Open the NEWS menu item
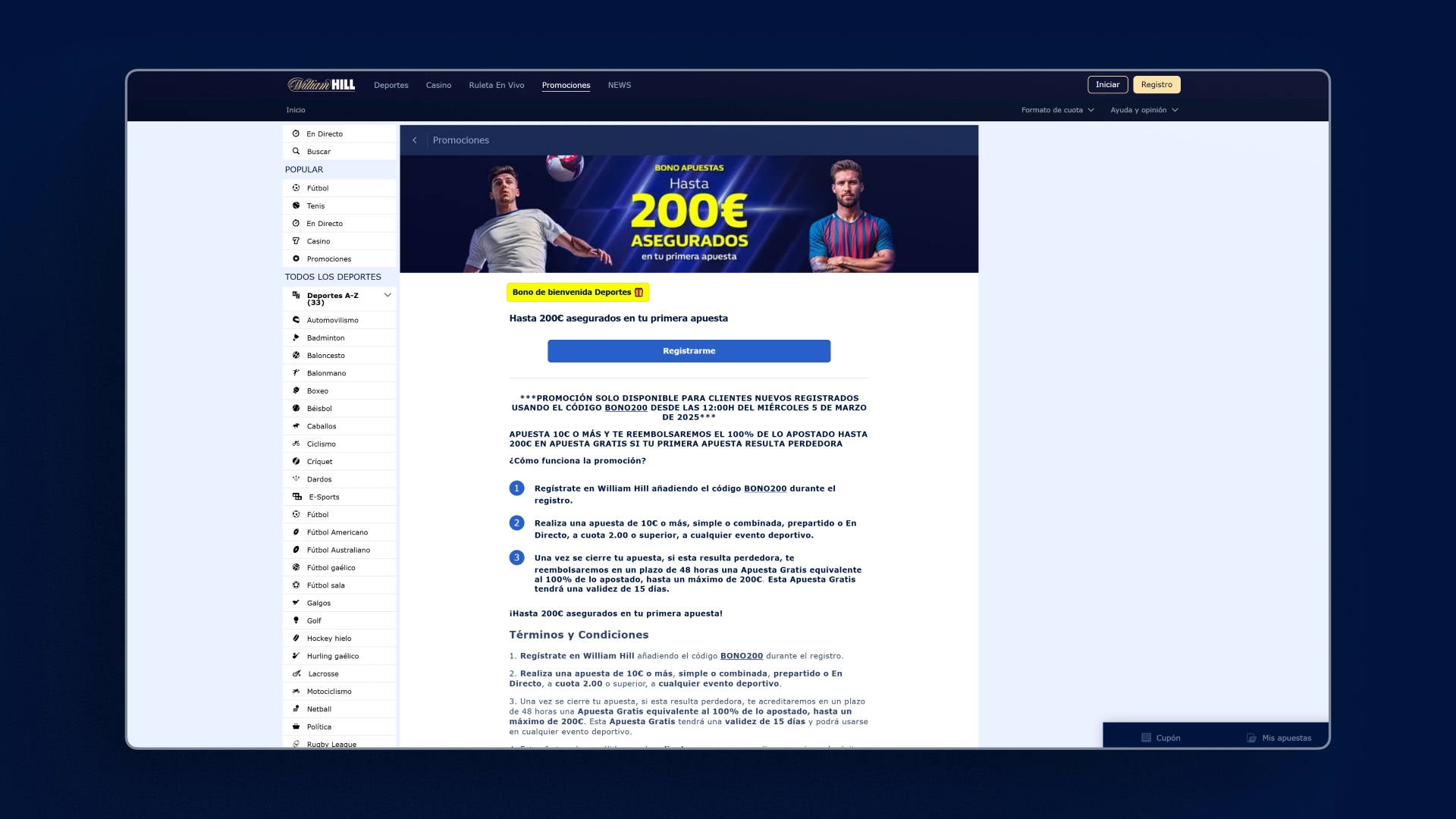The image size is (1456, 819). click(x=620, y=85)
